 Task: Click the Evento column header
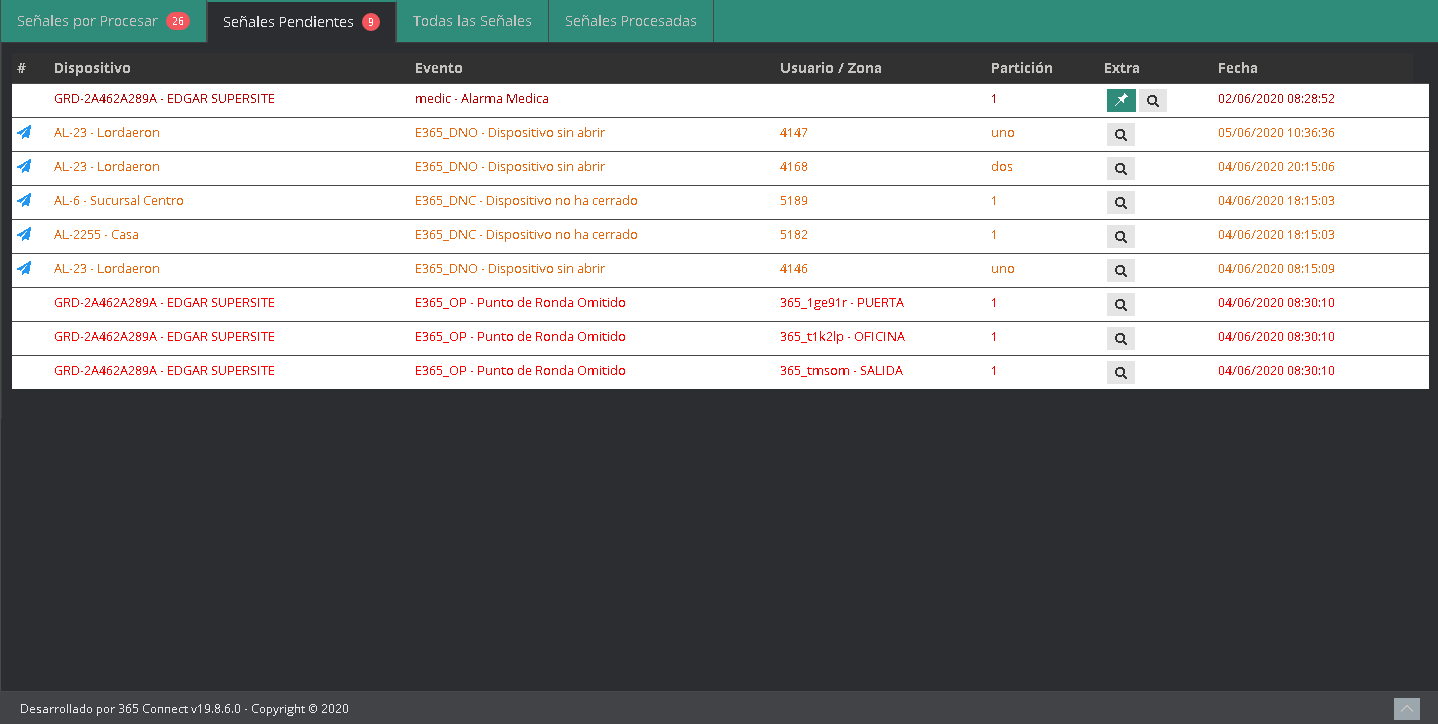[438, 68]
